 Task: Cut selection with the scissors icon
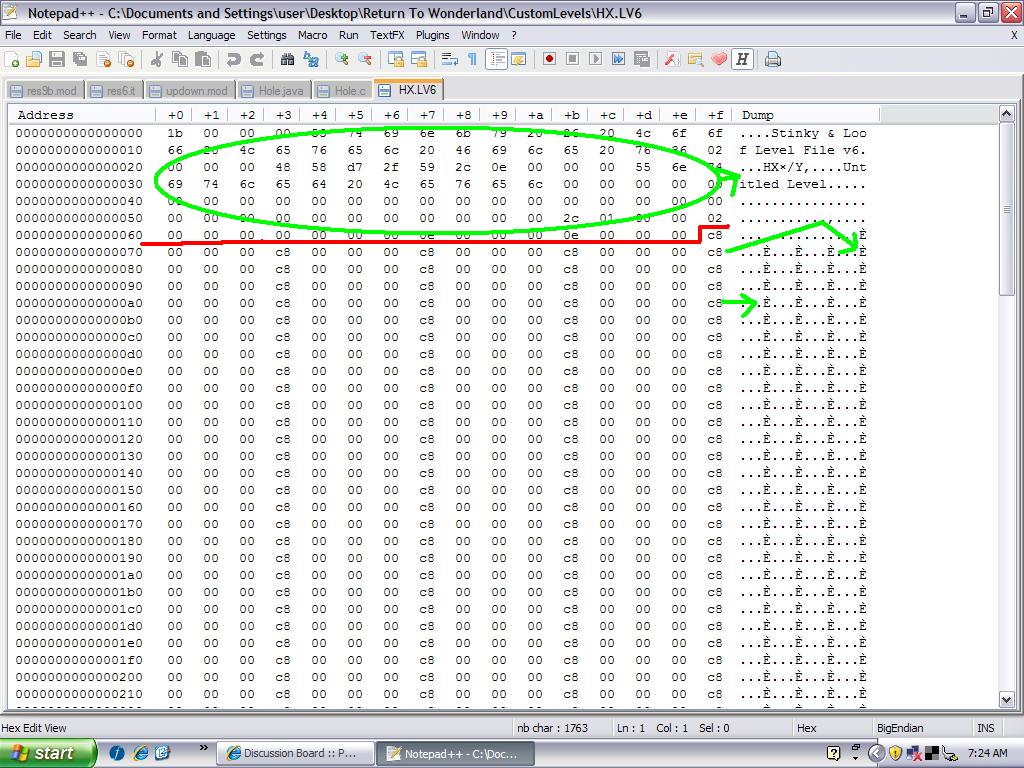click(156, 59)
